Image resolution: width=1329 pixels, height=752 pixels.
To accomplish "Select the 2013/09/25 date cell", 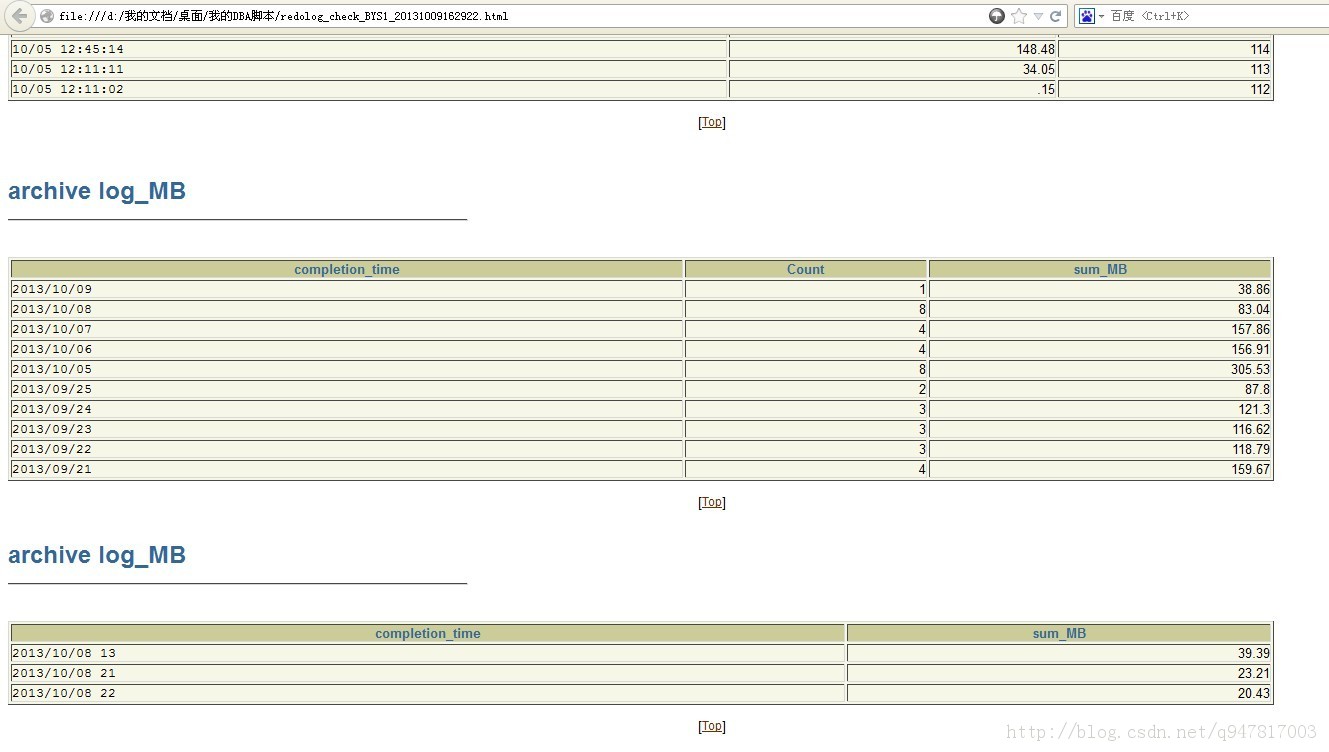I will pyautogui.click(x=347, y=389).
